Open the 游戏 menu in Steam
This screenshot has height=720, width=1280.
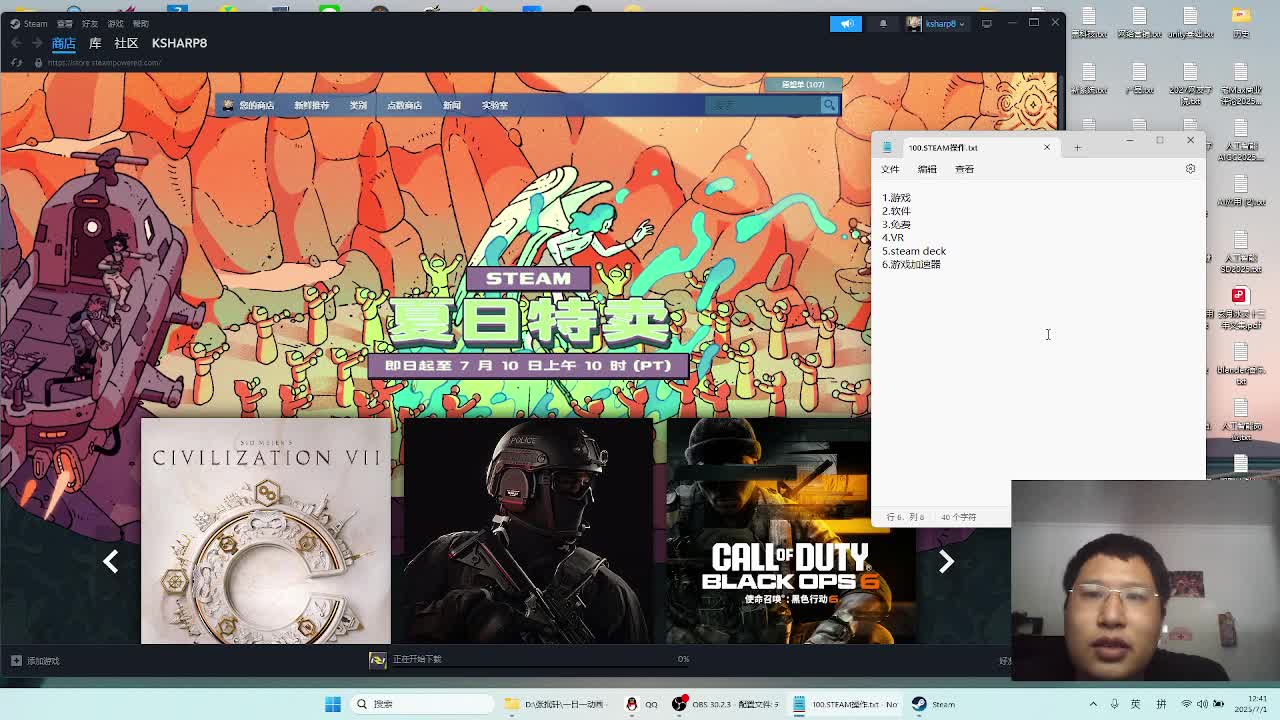point(115,23)
